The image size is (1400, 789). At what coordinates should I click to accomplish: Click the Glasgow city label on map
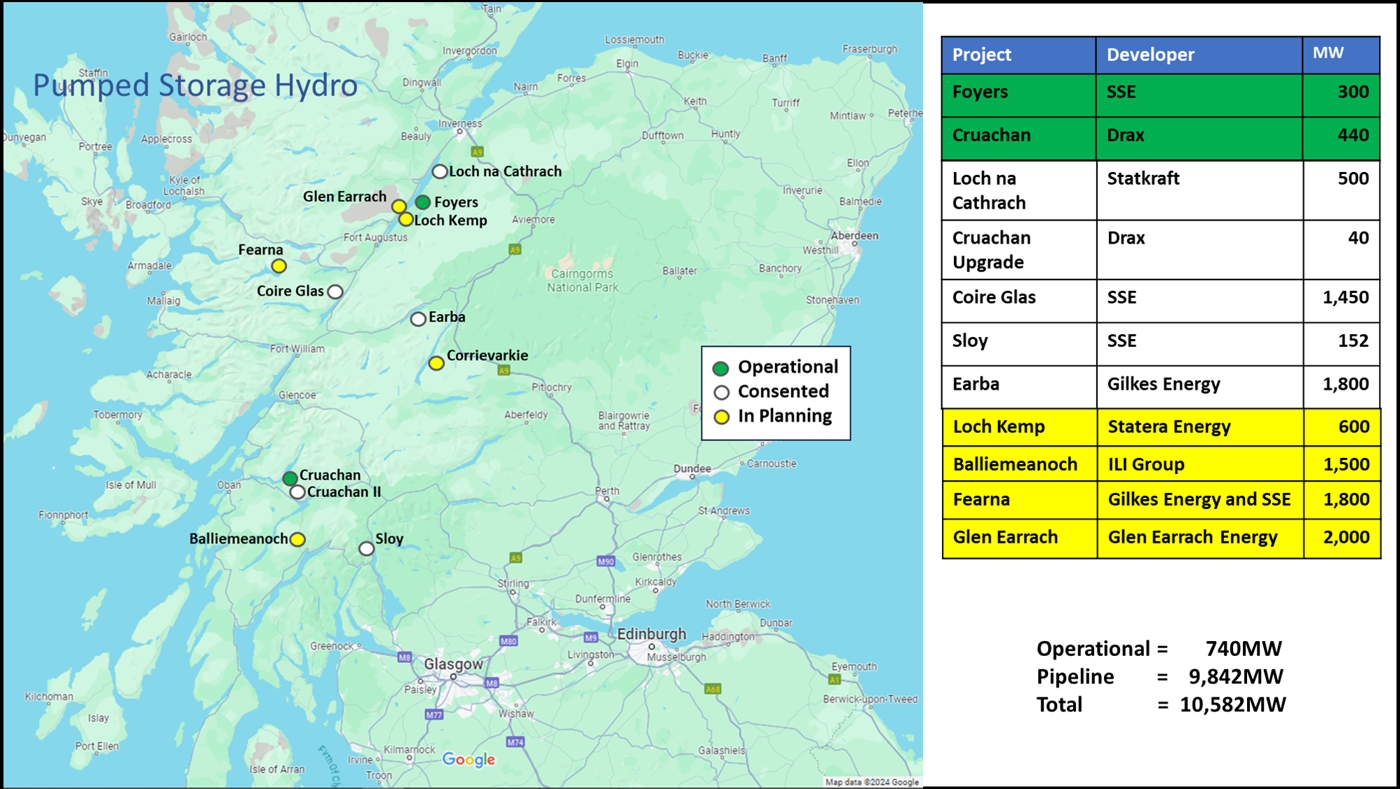(x=453, y=664)
